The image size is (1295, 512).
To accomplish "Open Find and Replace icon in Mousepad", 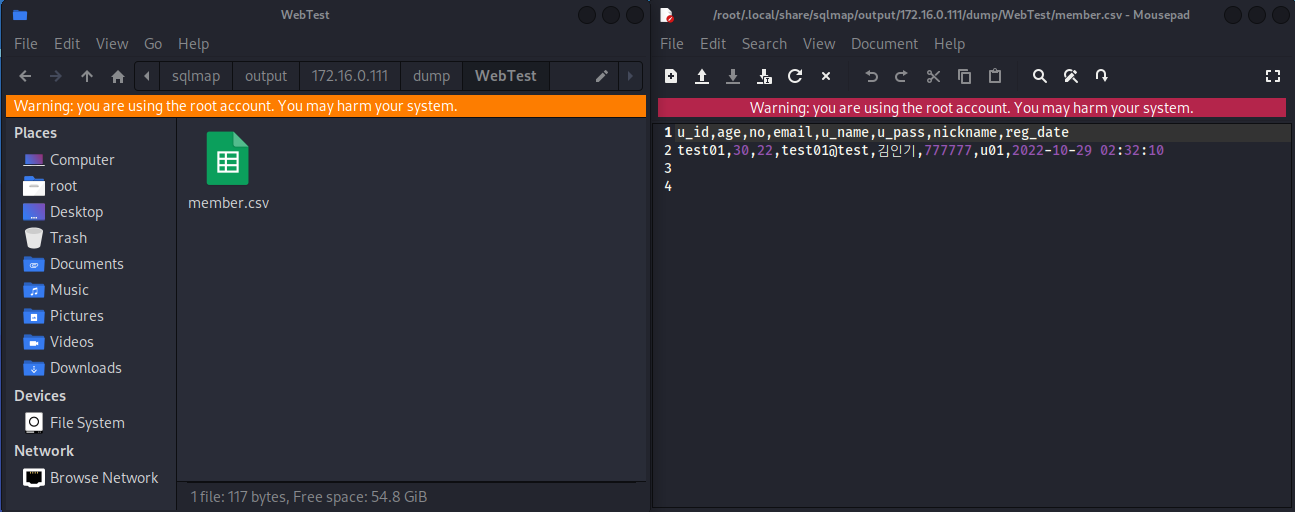I will (x=1071, y=76).
